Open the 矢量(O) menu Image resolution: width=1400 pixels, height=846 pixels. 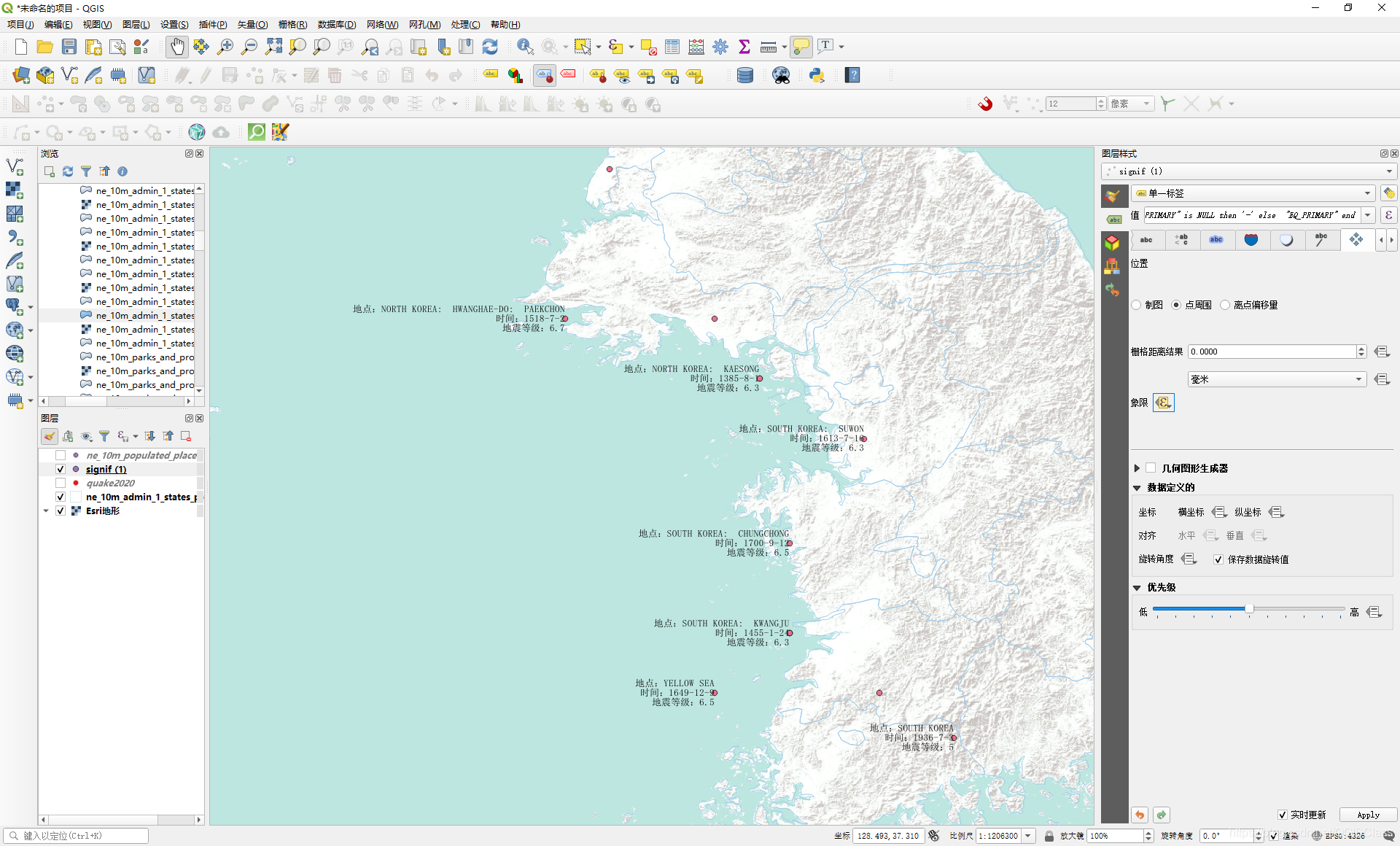point(252,24)
